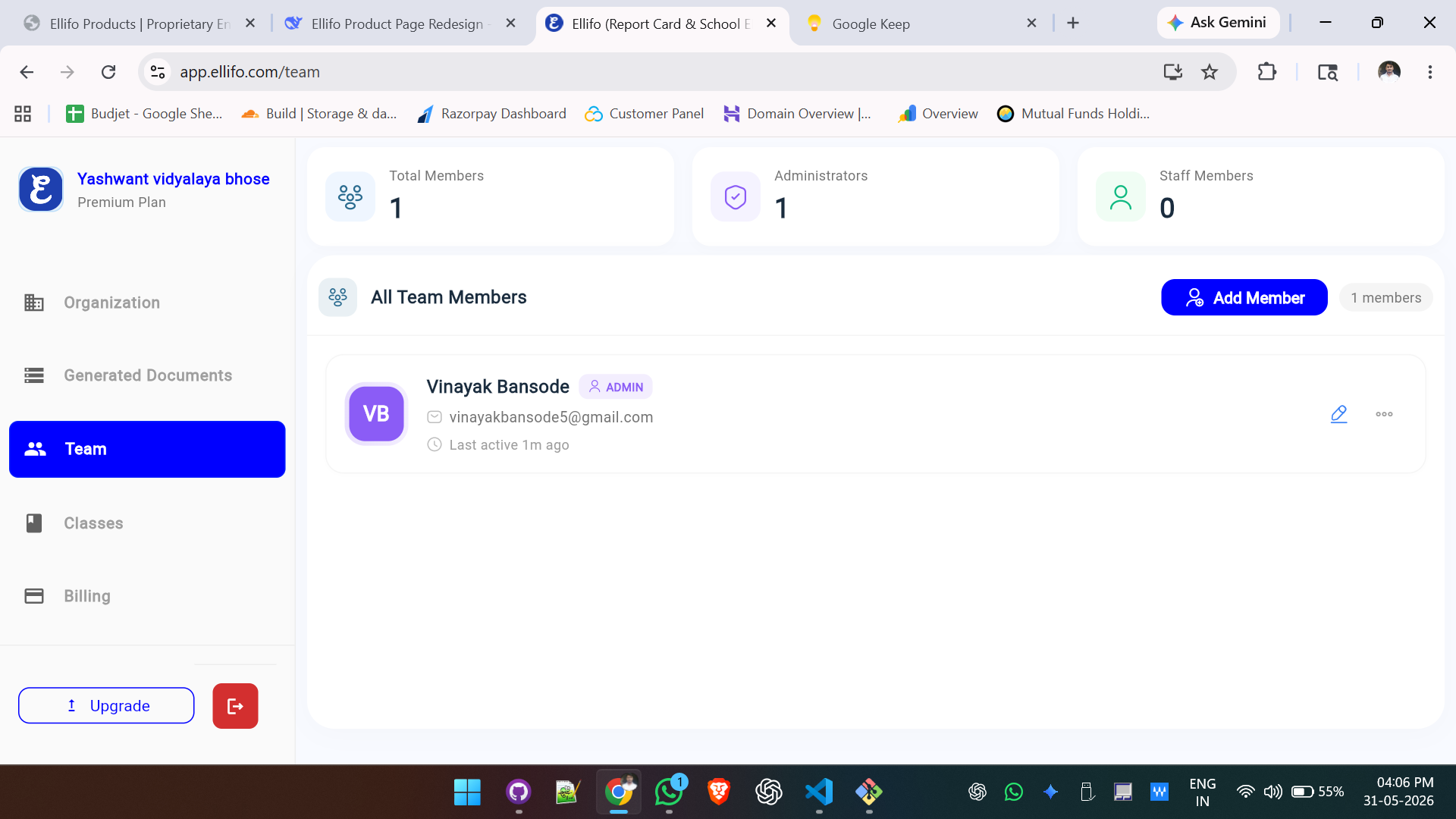Open the Billing sidebar item
1456x819 pixels.
[x=147, y=596]
